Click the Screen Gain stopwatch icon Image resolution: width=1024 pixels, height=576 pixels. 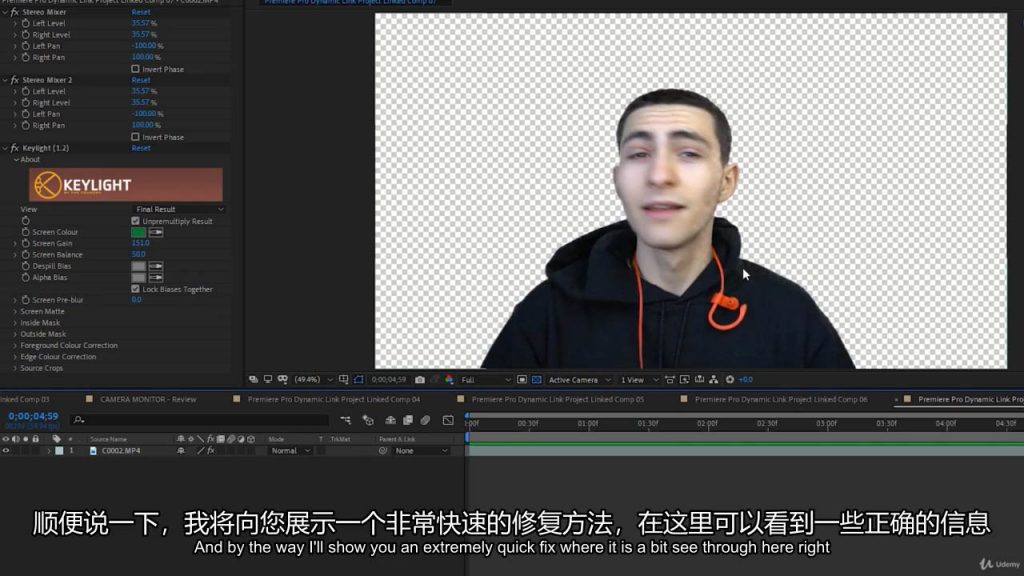25,243
